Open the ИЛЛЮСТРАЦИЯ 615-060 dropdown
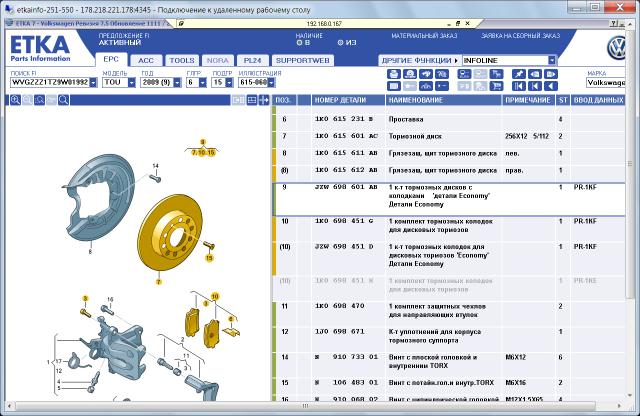This screenshot has width=640, height=416. click(x=271, y=82)
